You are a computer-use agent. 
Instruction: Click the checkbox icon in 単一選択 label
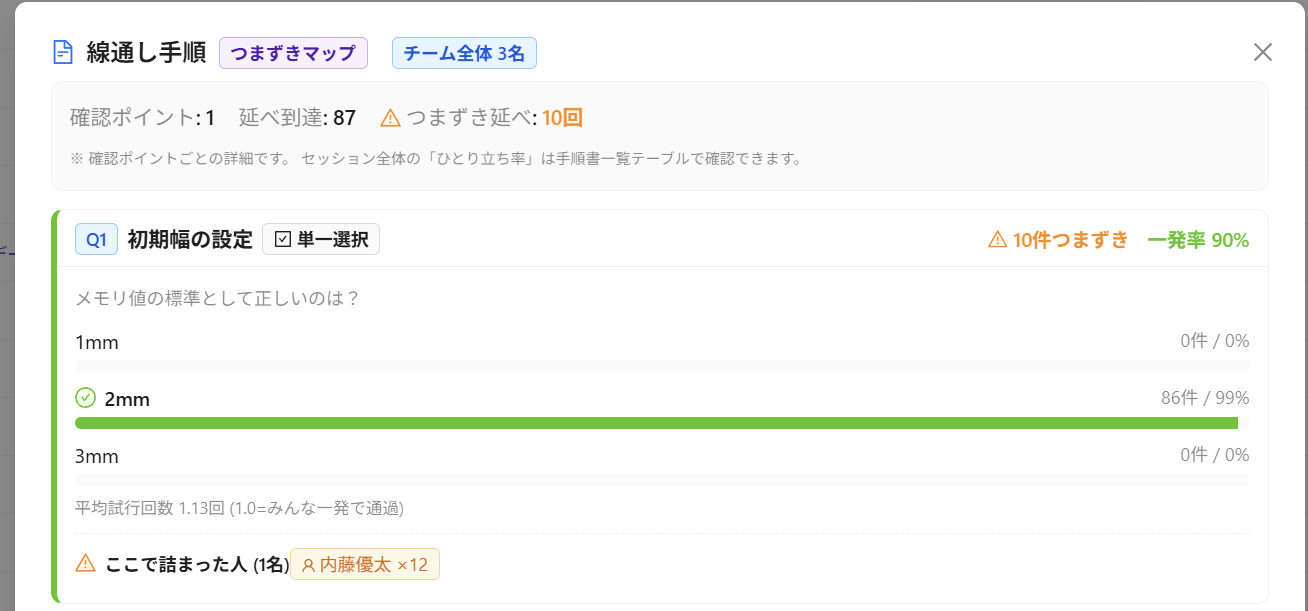(283, 240)
